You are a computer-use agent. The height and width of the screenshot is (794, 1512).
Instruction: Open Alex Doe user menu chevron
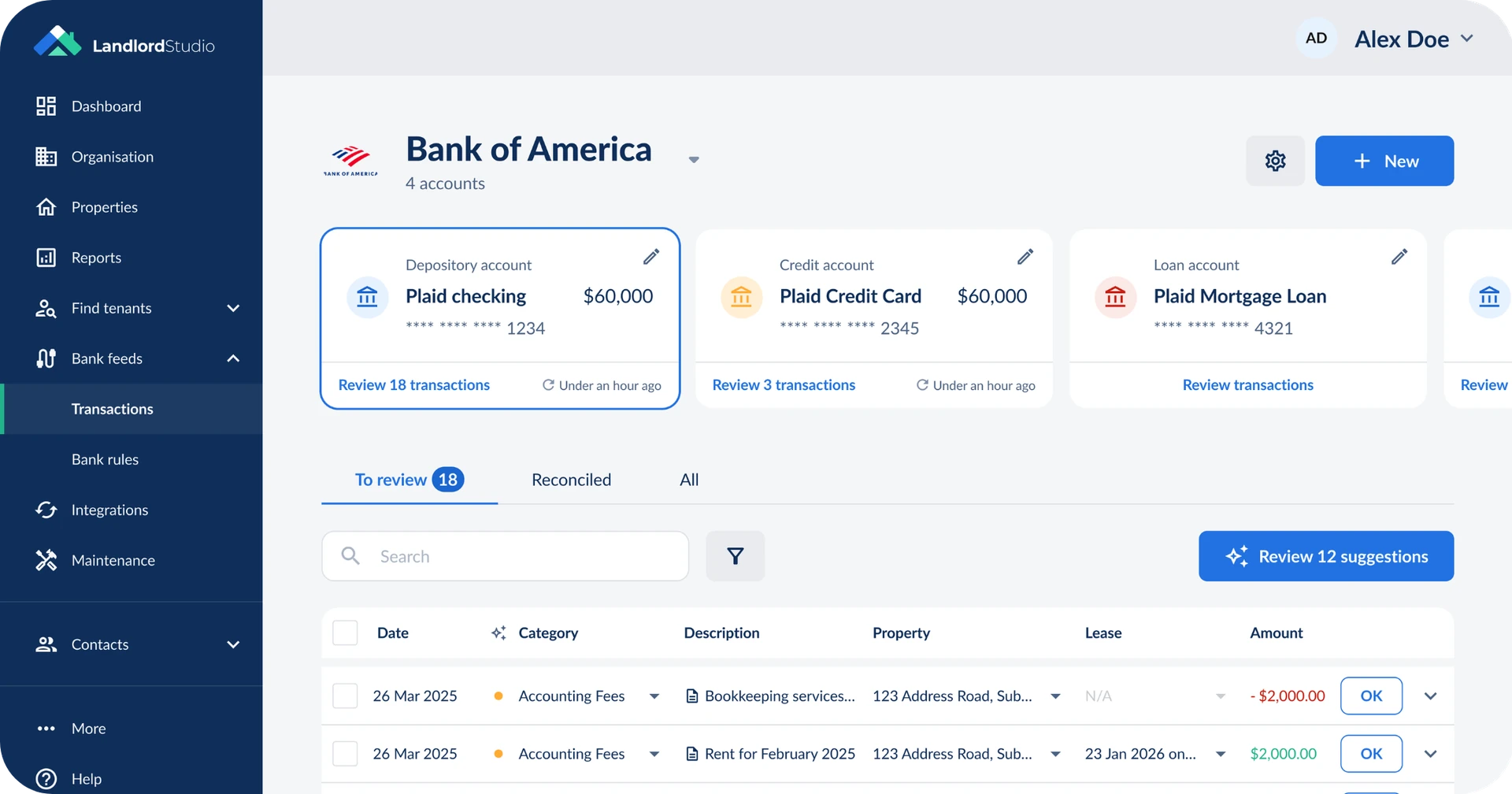tap(1467, 39)
